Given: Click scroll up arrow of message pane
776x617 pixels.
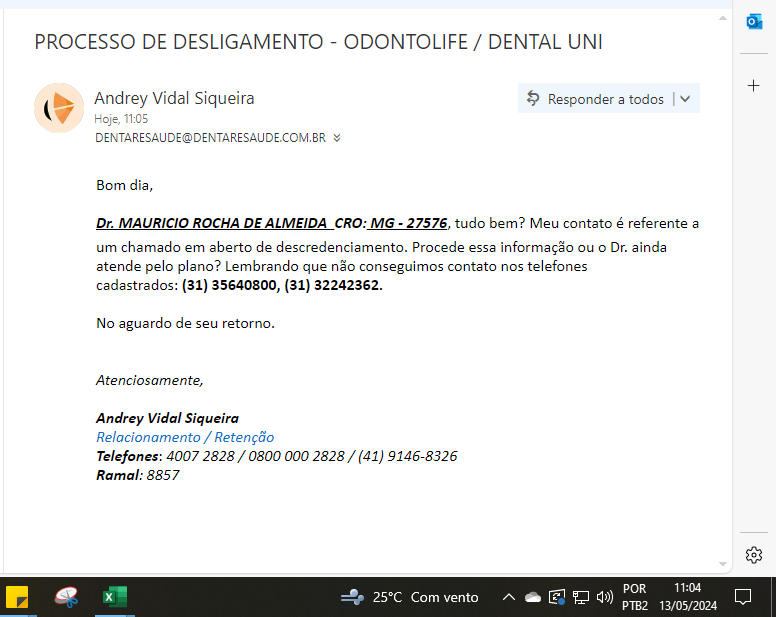Looking at the screenshot, I should 723,18.
